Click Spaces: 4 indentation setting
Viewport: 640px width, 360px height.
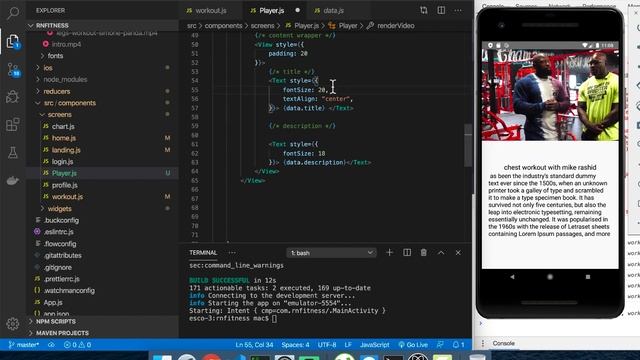[296, 345]
